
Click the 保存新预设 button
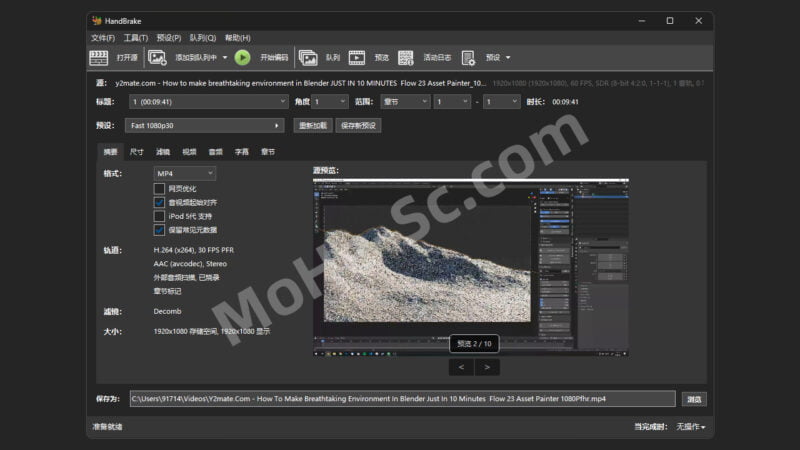click(358, 126)
